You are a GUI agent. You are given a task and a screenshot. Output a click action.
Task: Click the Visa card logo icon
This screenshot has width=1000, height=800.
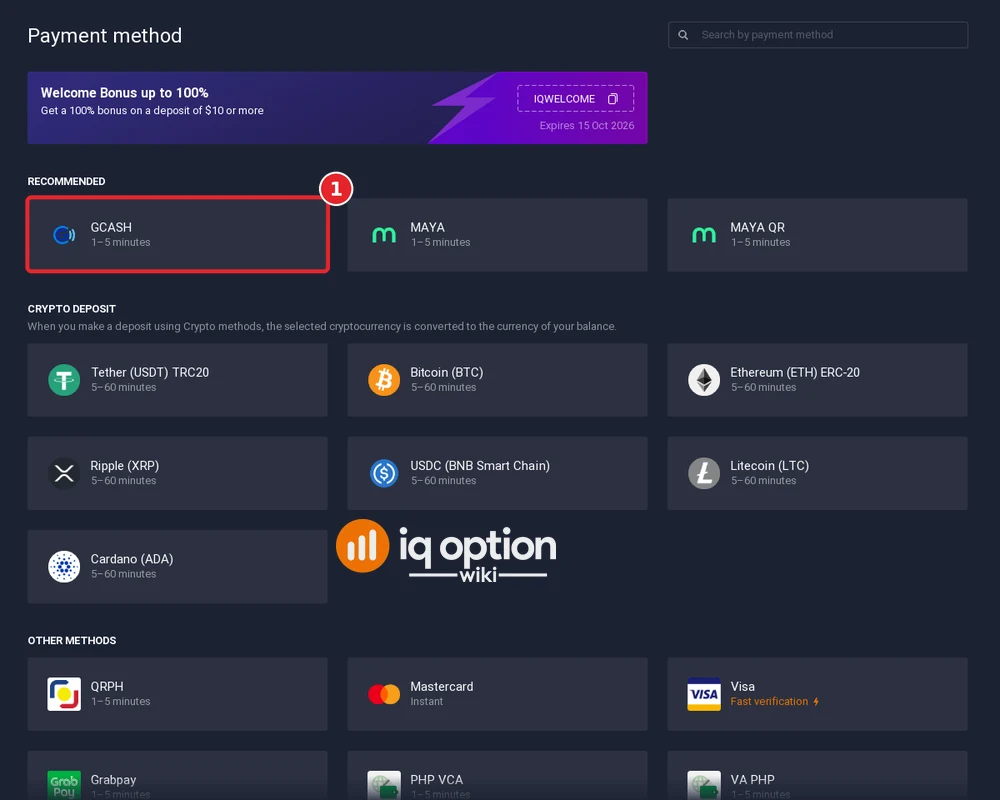[x=704, y=693]
